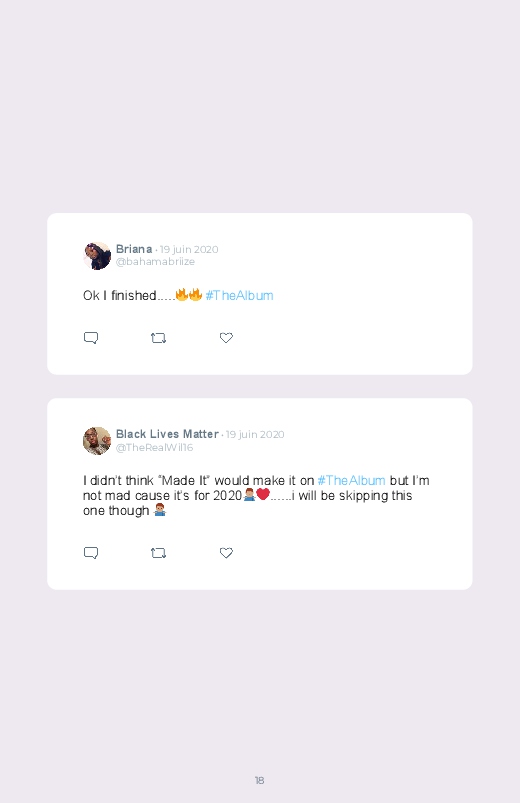The image size is (520, 803).
Task: Open #TheAlbum hashtag in Briana's tweet
Action: (x=239, y=295)
